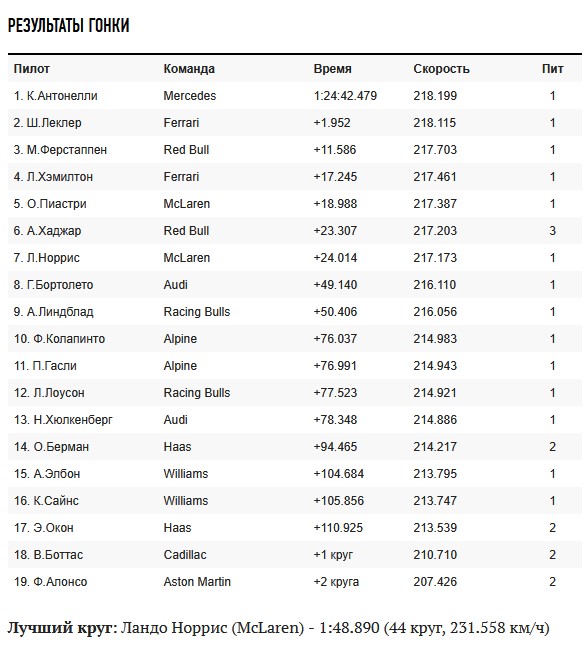Click А.Хаджар pit stop count 3
Screen dimensions: 588x645
[552, 231]
